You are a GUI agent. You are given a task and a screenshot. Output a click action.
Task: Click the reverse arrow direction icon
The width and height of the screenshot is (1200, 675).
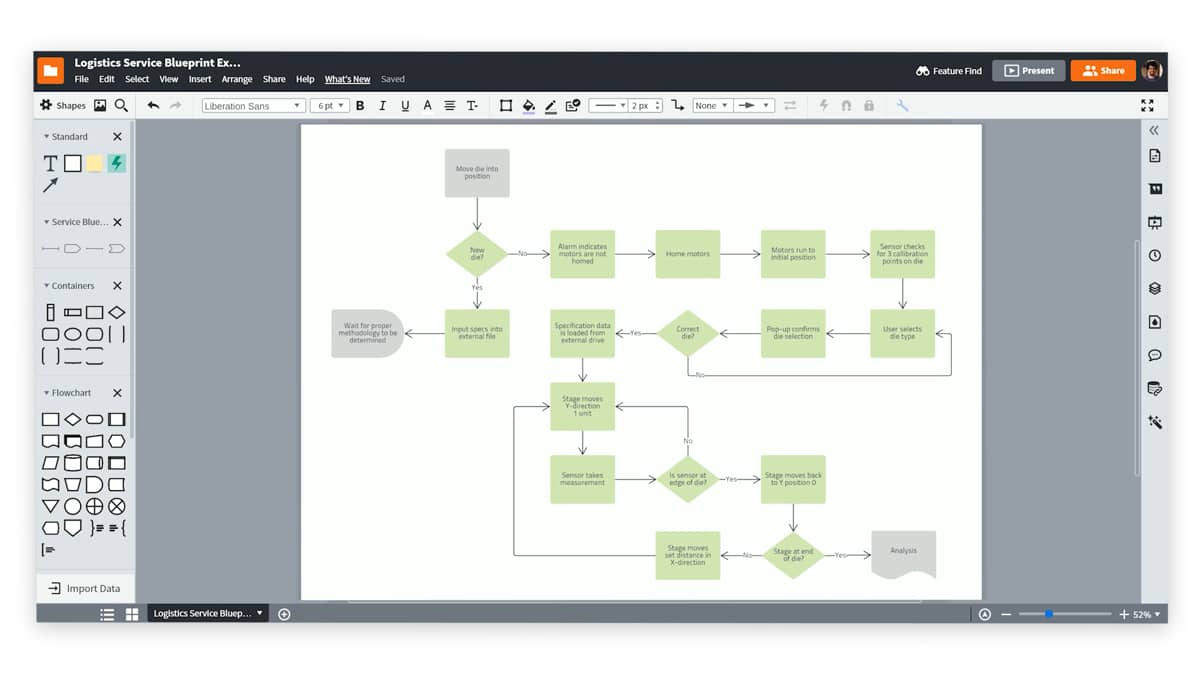pos(790,105)
